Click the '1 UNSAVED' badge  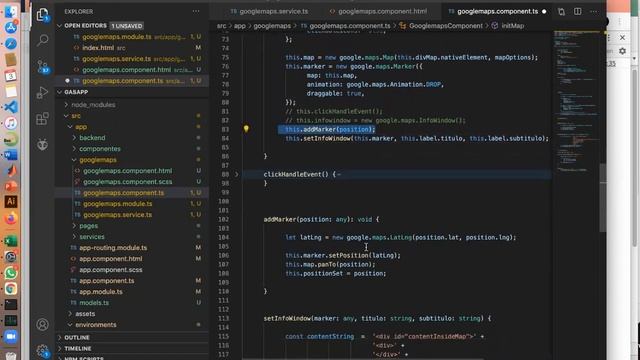tap(127, 26)
